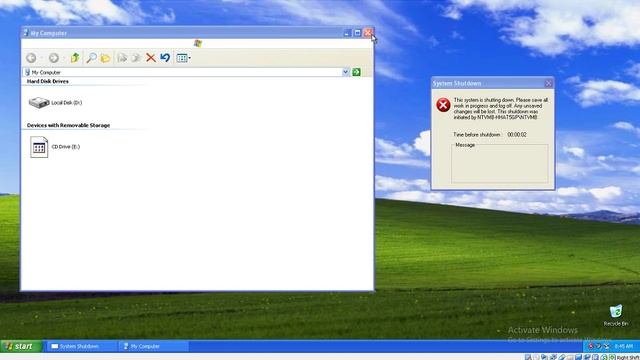Image resolution: width=640 pixels, height=360 pixels.
Task: Click the blue Undo arrow icon
Action: [x=165, y=58]
